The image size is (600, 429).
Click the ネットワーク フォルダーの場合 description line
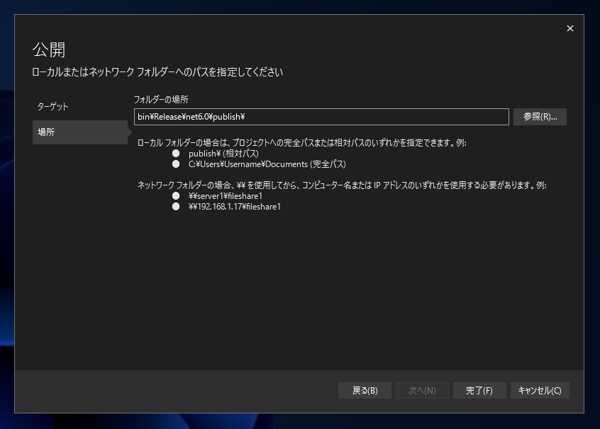(x=342, y=185)
